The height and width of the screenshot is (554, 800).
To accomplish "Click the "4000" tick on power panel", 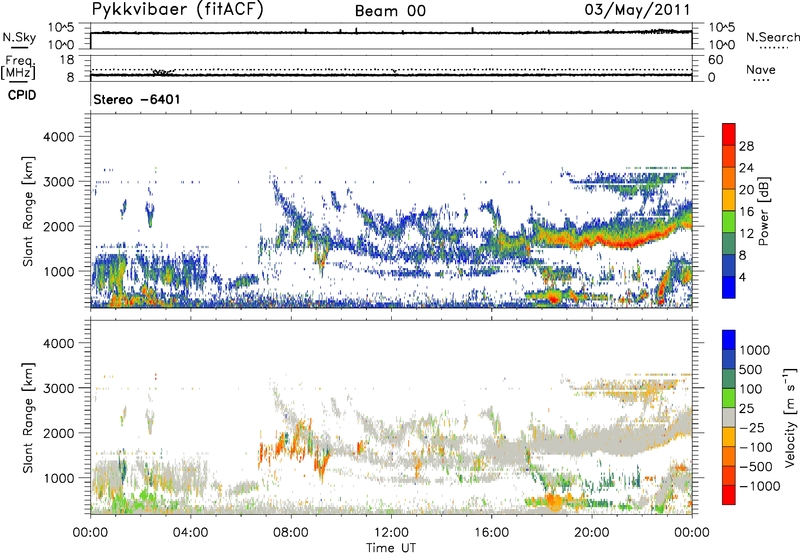I will click(58, 137).
